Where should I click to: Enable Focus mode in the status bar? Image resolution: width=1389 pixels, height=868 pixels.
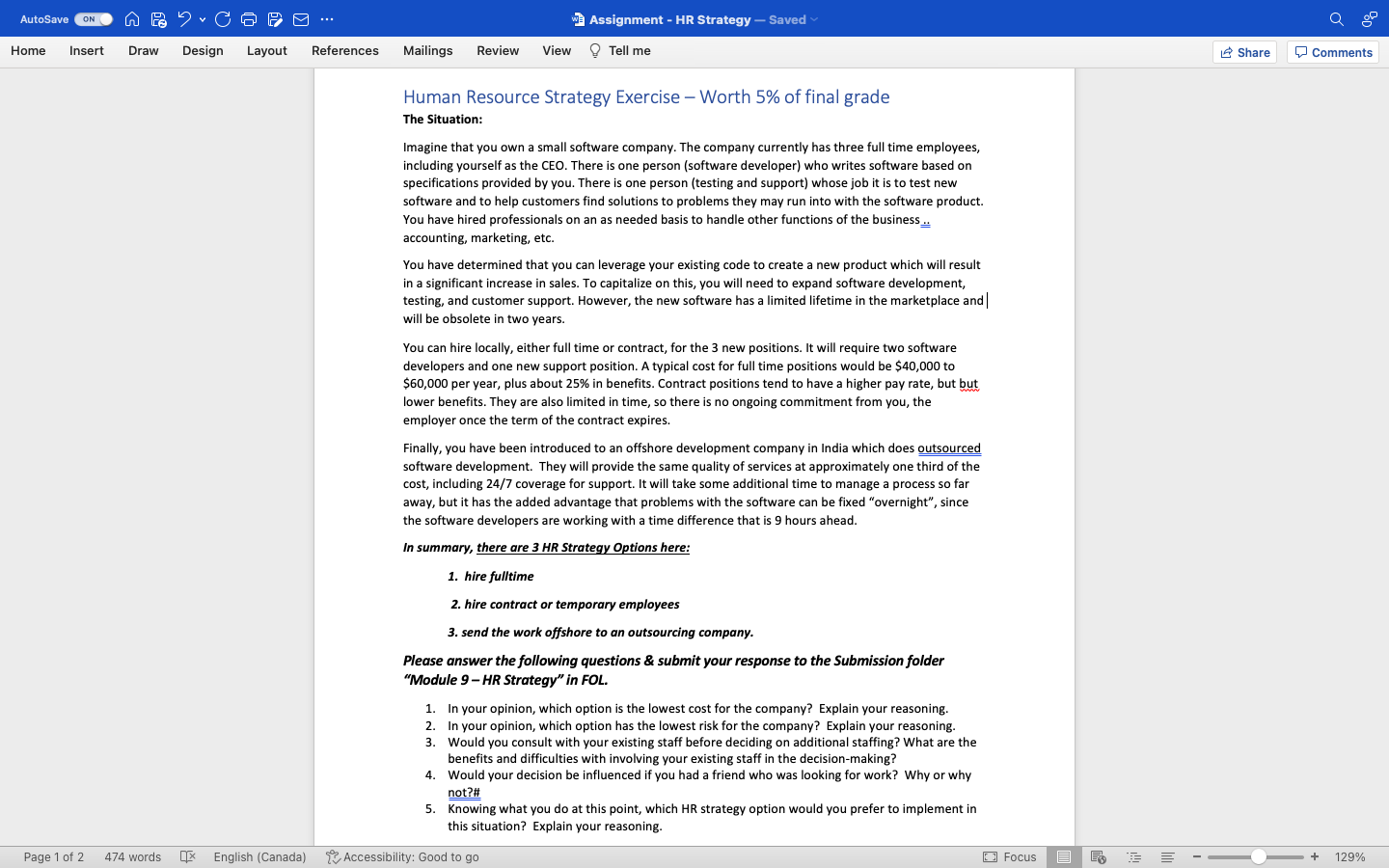pos(1012,856)
